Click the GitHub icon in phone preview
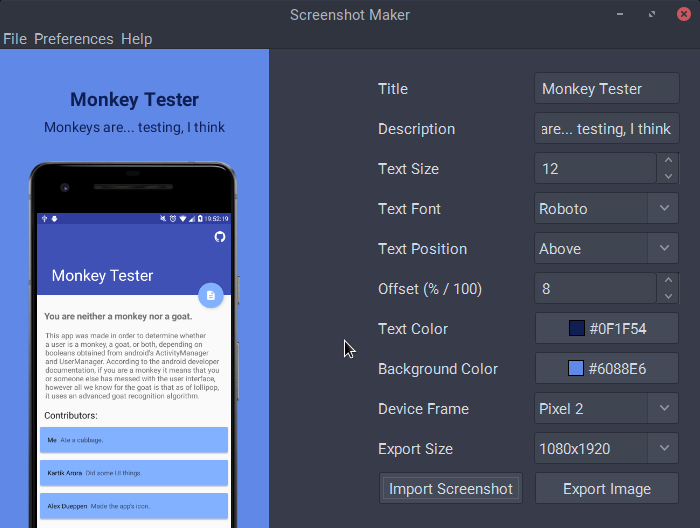The height and width of the screenshot is (528, 700). 220,237
